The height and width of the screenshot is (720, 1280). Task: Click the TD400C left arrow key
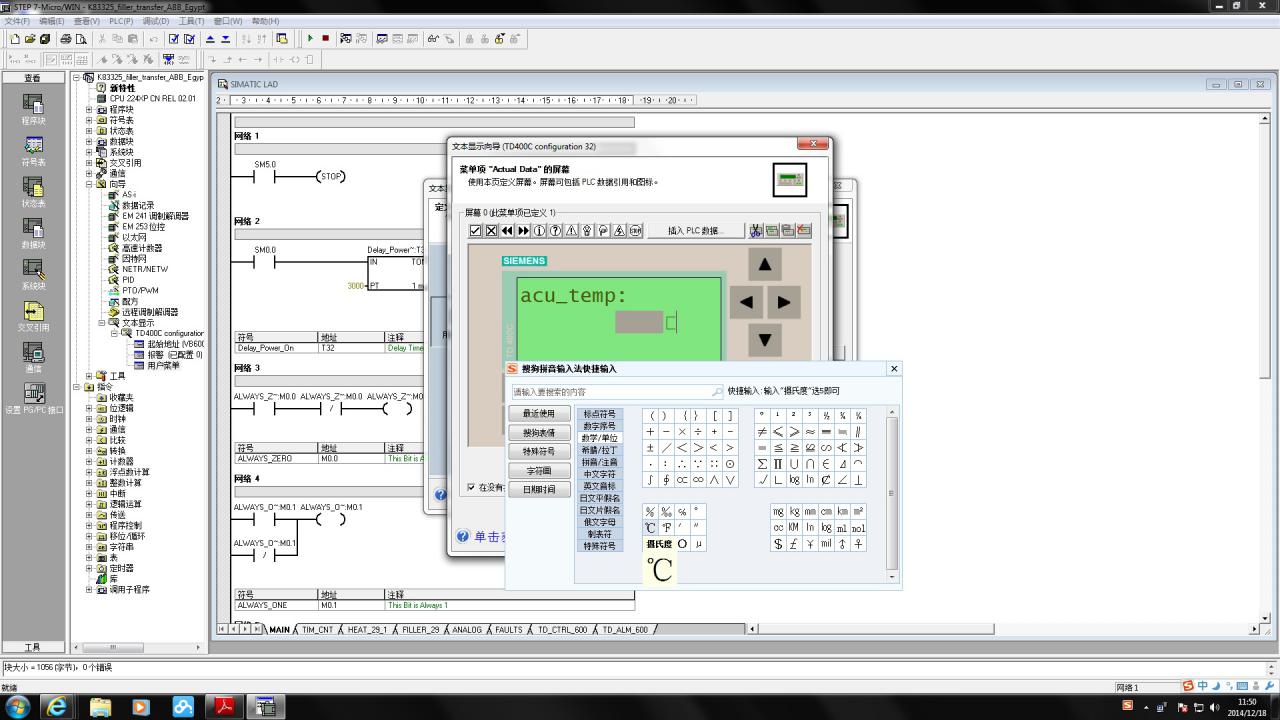746,302
